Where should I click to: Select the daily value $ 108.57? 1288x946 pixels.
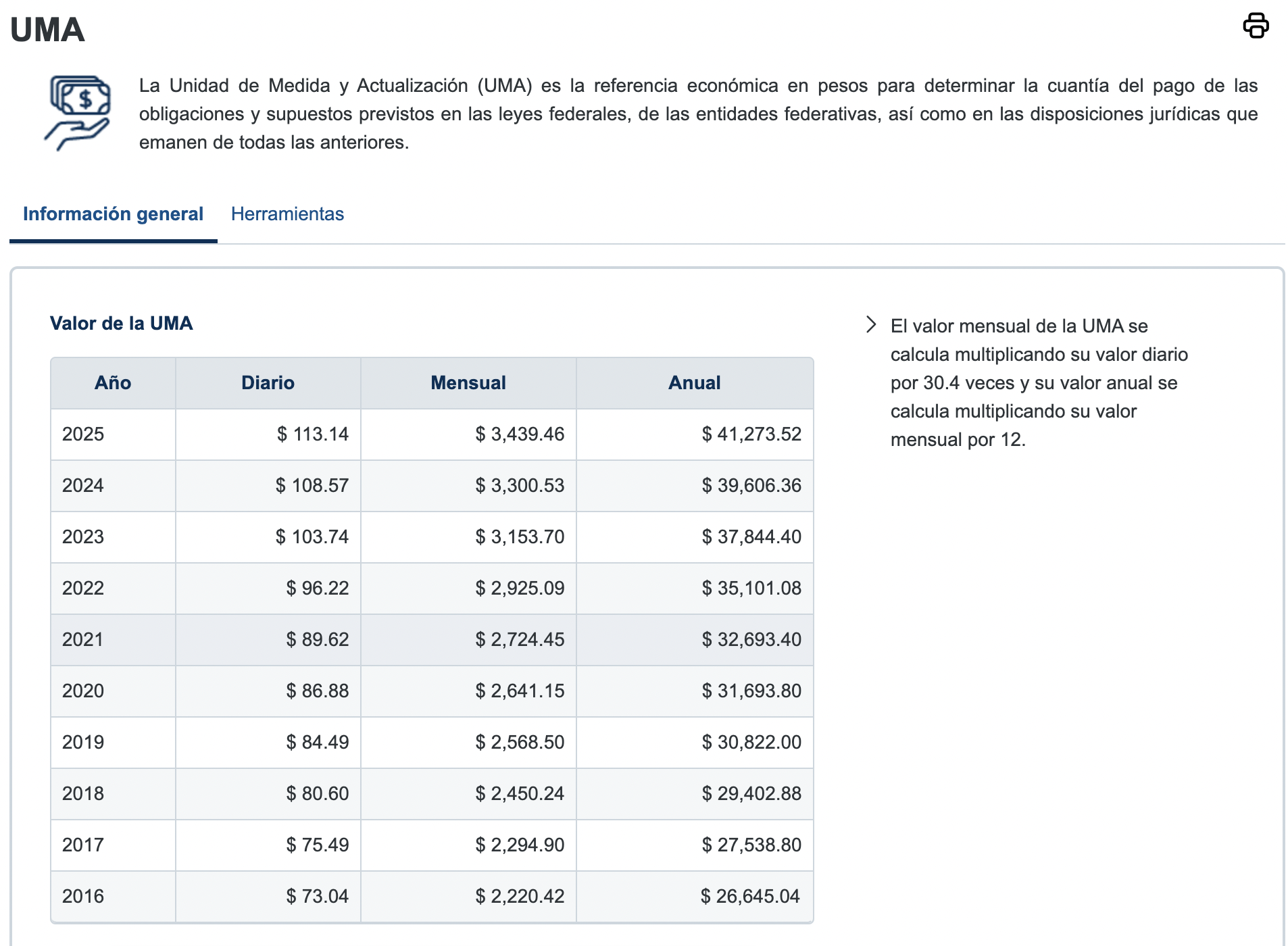pyautogui.click(x=312, y=486)
